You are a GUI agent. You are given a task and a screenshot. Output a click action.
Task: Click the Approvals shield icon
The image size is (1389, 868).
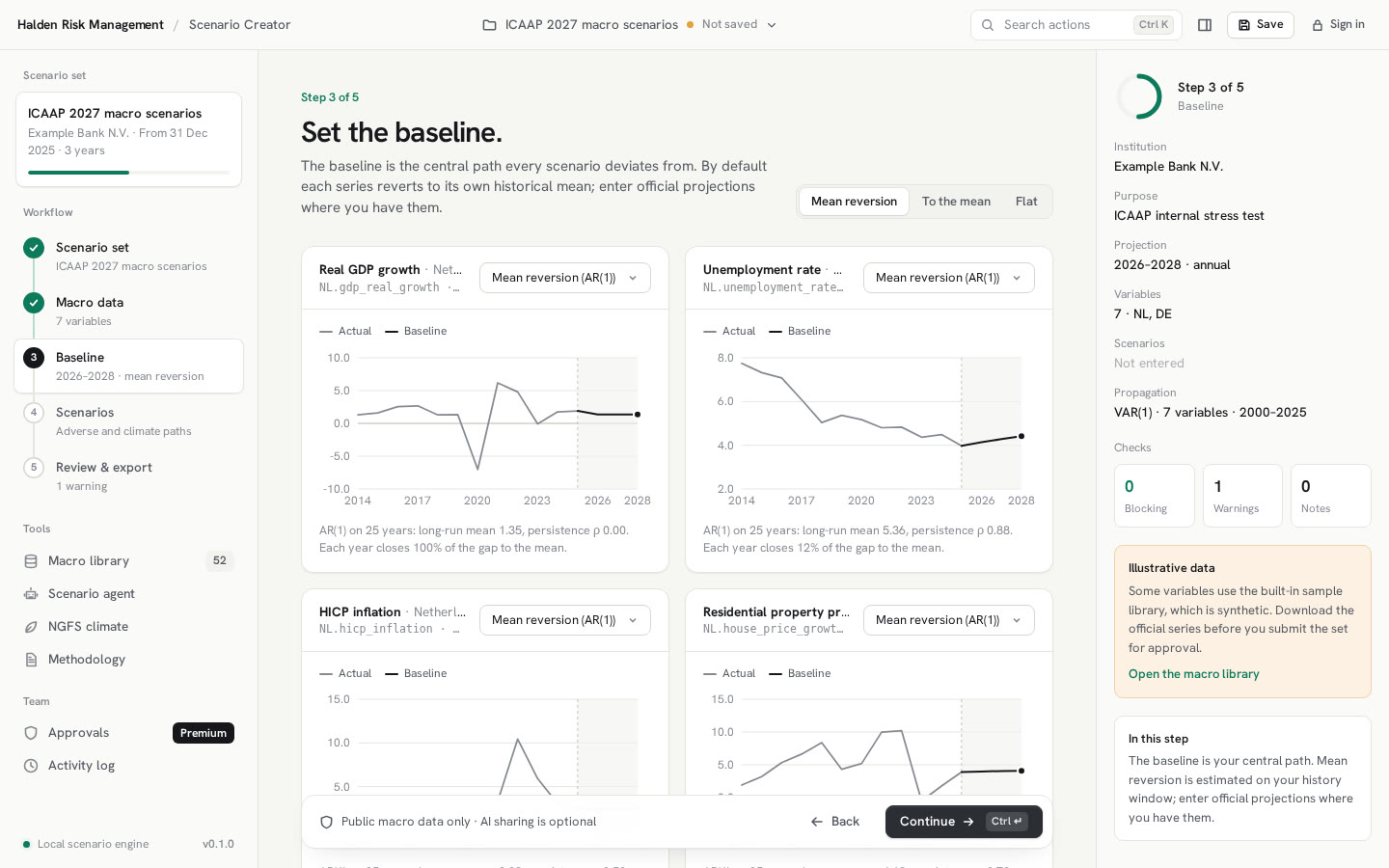[x=31, y=733]
